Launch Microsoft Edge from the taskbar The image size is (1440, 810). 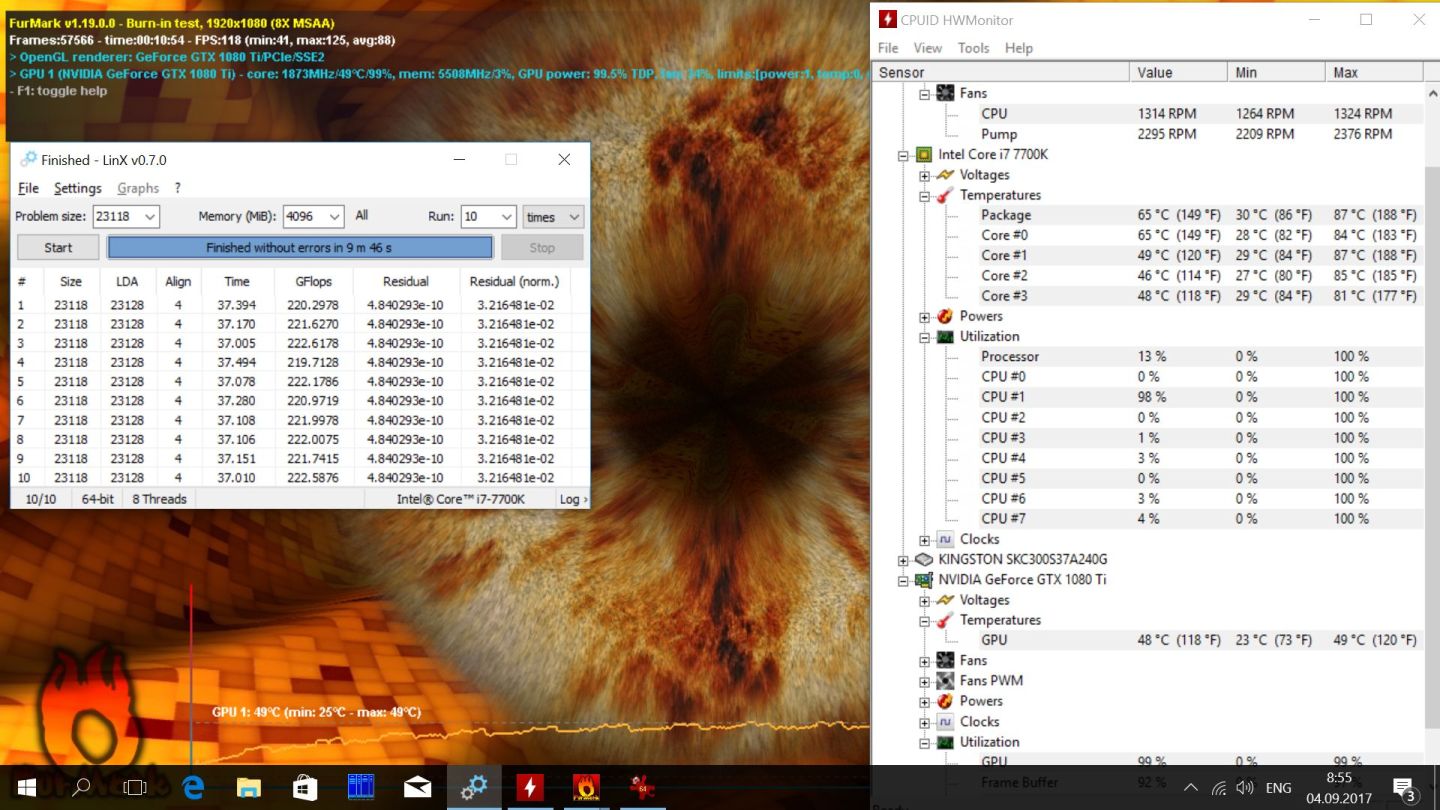pyautogui.click(x=193, y=788)
